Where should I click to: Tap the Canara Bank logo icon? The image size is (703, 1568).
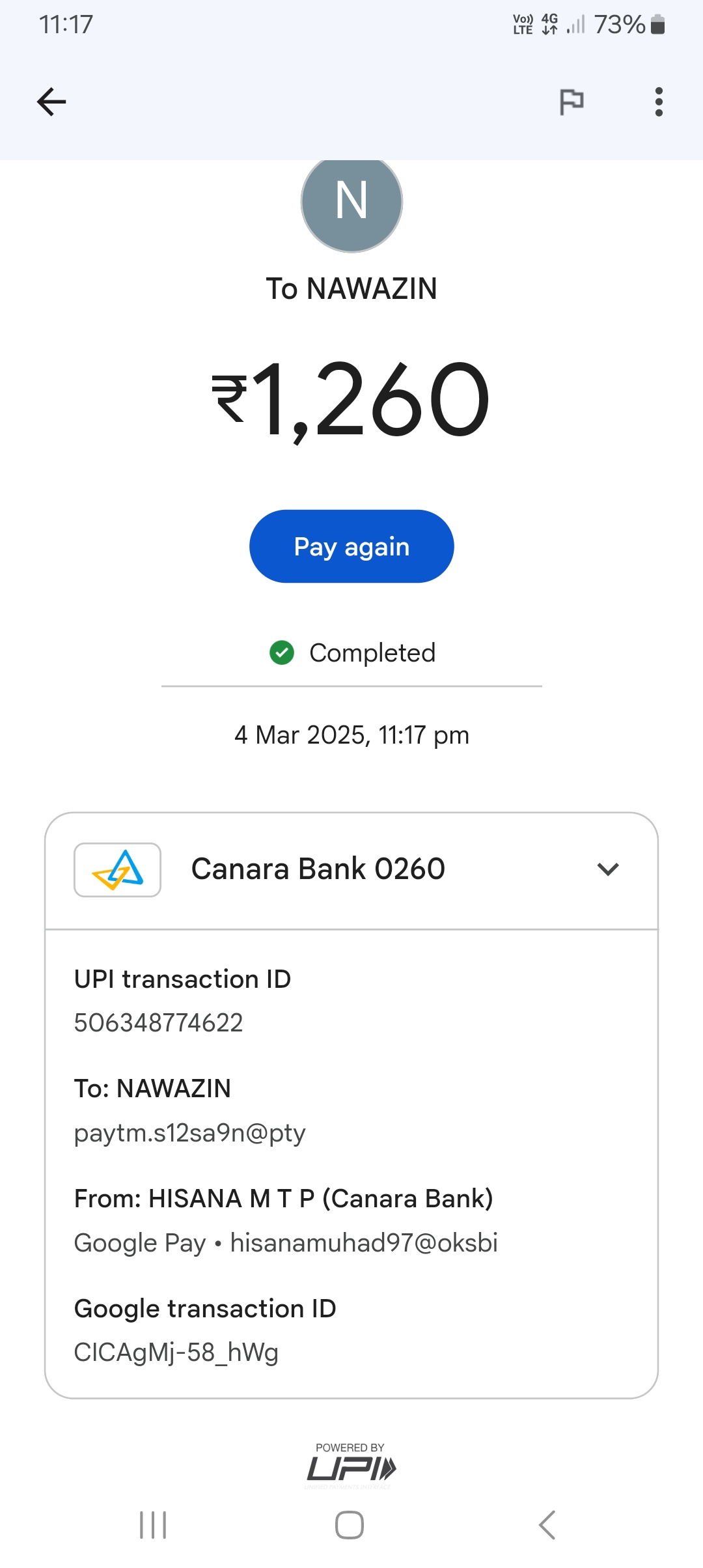tap(118, 870)
